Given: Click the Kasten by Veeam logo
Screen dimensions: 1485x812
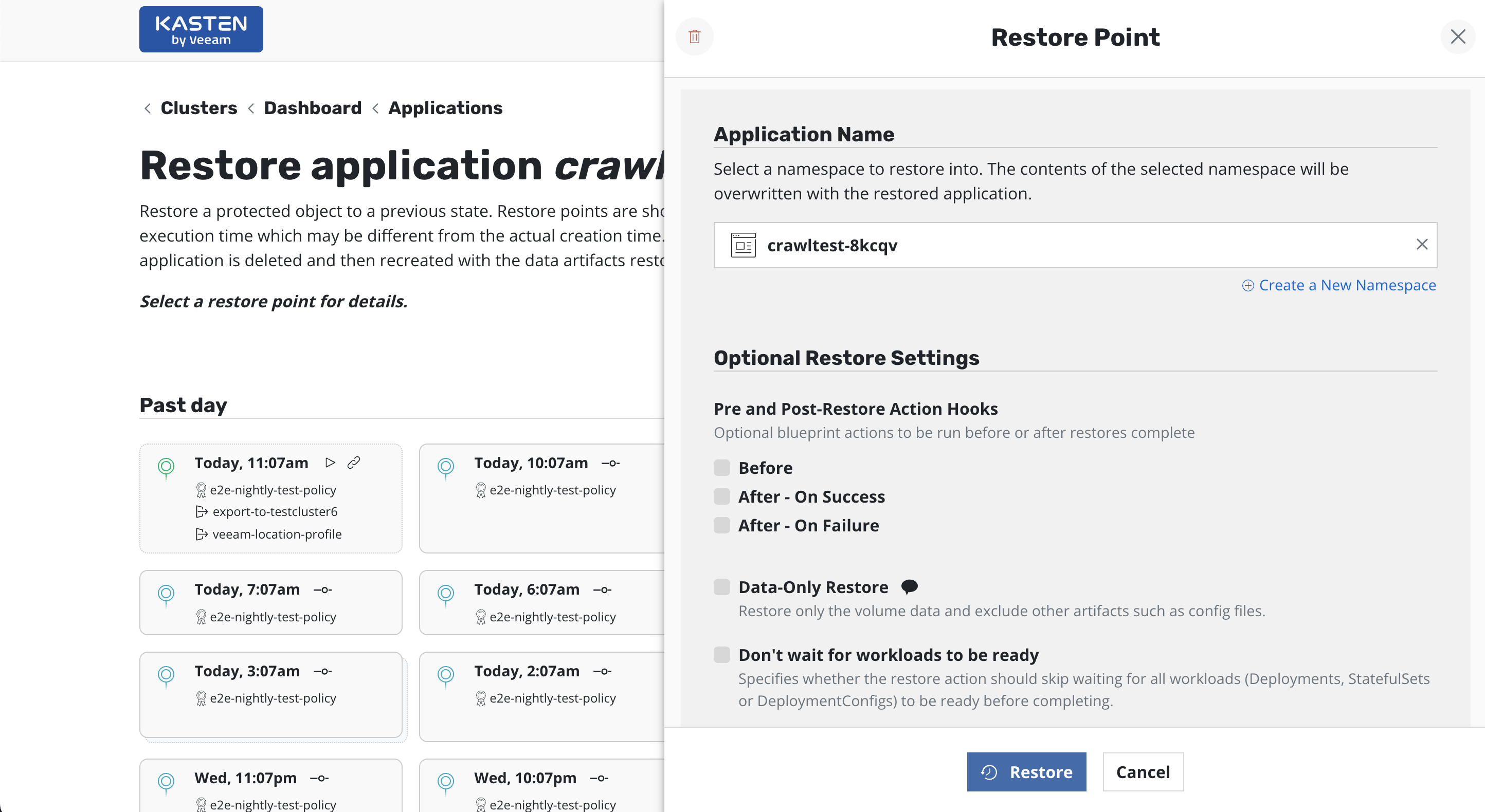Looking at the screenshot, I should pos(201,29).
